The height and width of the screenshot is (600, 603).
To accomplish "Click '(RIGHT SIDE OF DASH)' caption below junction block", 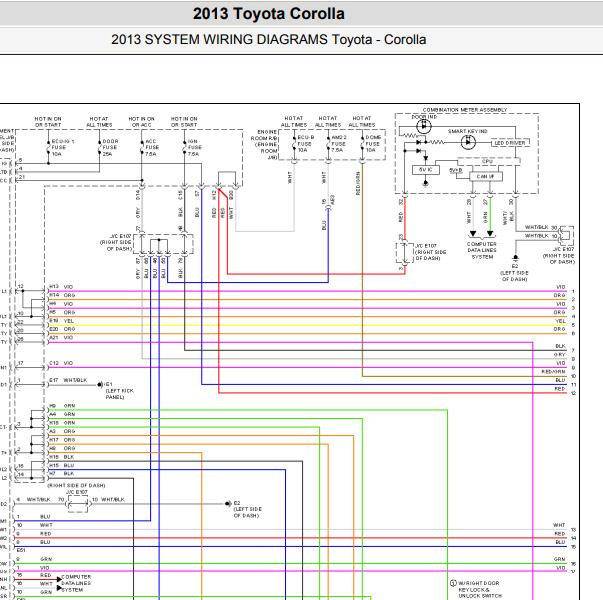I will coord(76,485).
